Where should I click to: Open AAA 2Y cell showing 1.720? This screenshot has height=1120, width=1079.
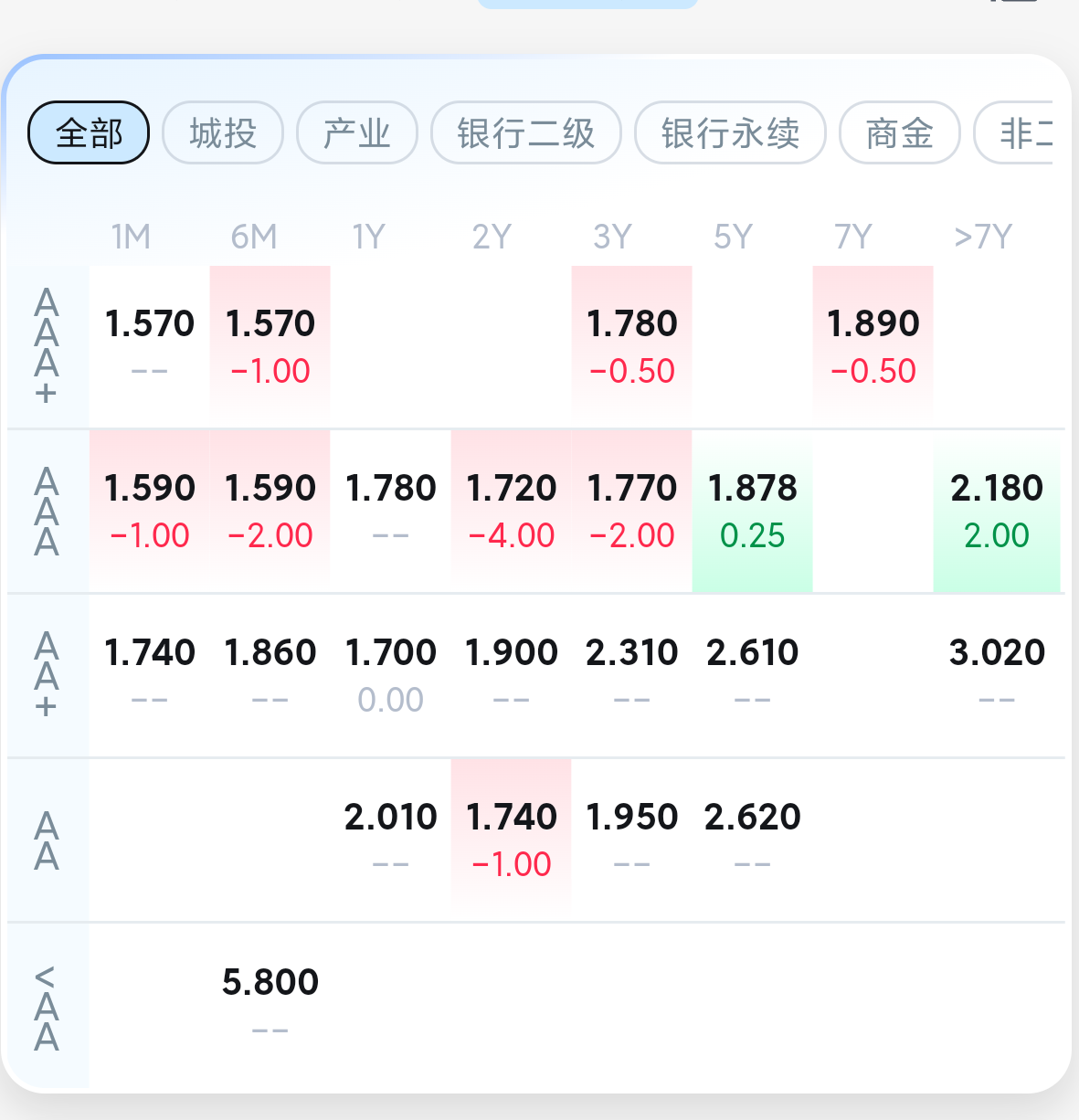pos(512,511)
